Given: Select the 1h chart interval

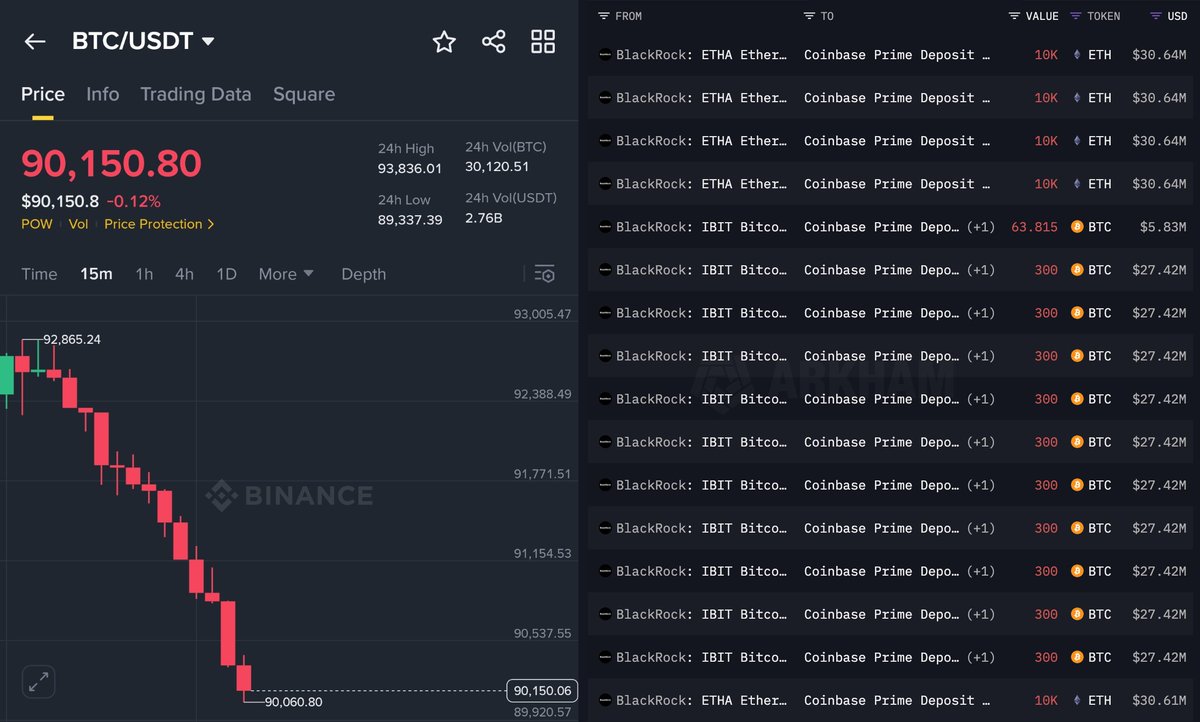Looking at the screenshot, I should 144,274.
